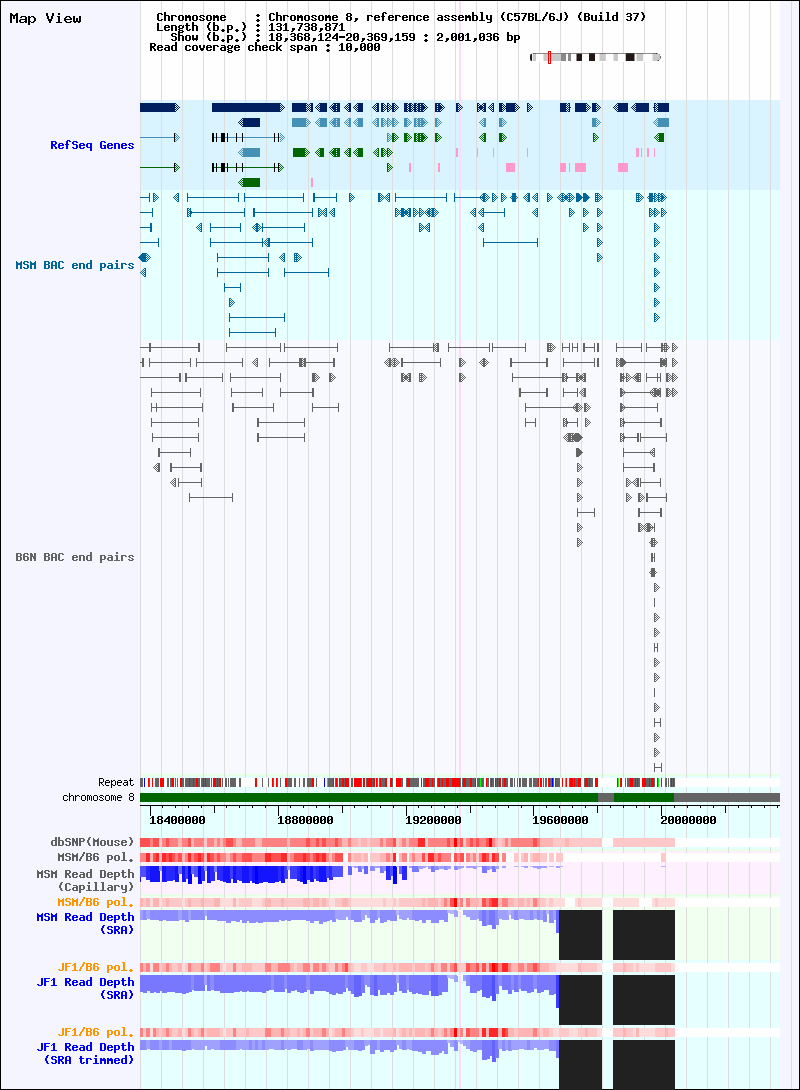Click the JF1 Read Depth (SRA trimmed) label
This screenshot has height=1090, width=800.
[85, 1053]
